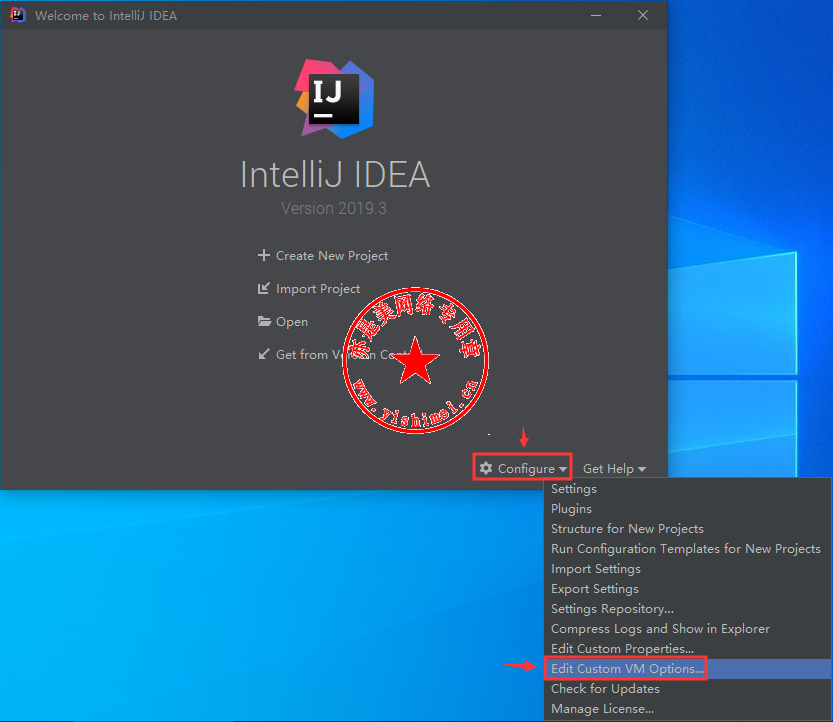Click the checkout arrow icon for Version Control

point(264,354)
